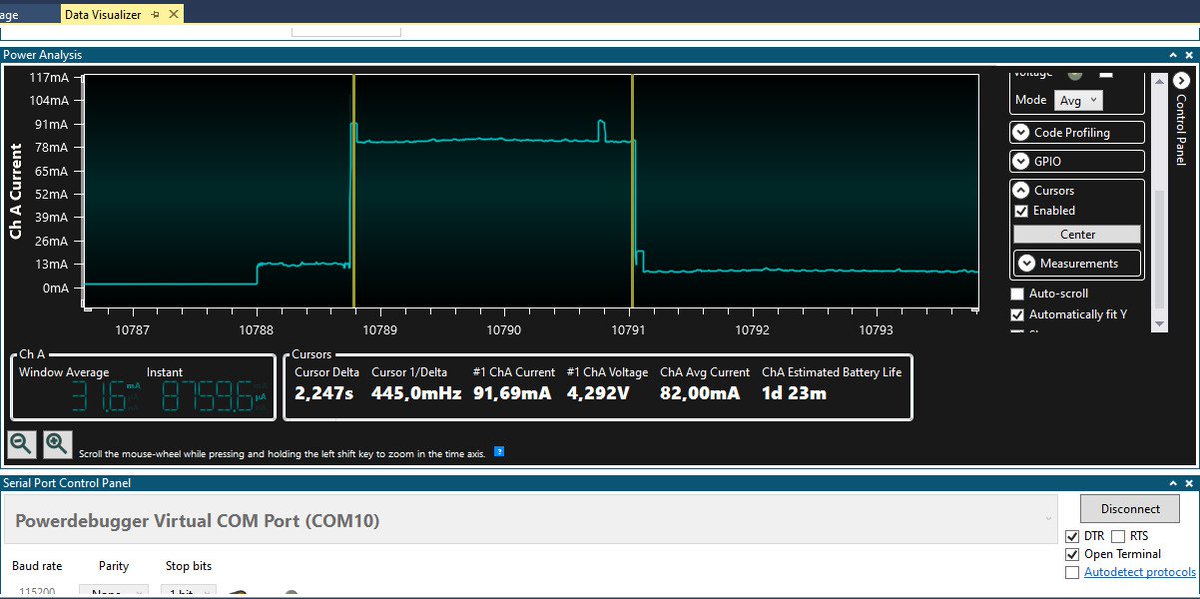Enable the Auto-scroll checkbox
1200x599 pixels.
[1018, 294]
